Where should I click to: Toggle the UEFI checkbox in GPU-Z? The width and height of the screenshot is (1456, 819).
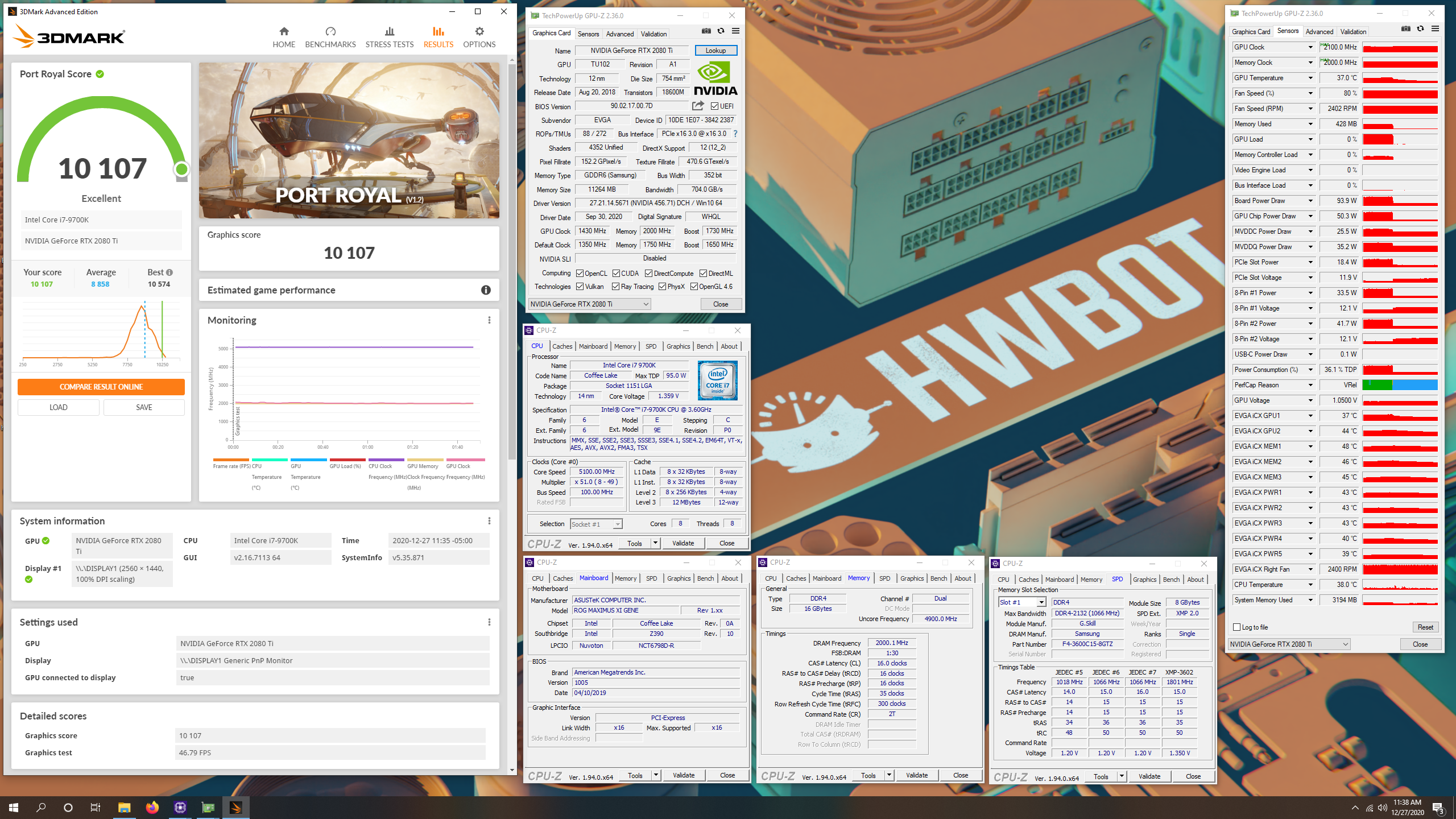(x=714, y=106)
